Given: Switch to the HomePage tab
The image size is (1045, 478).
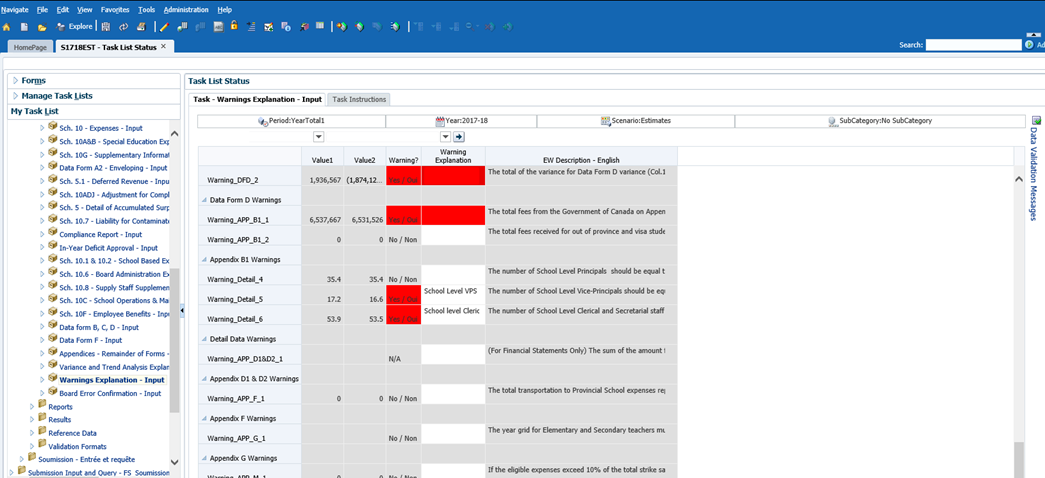Looking at the screenshot, I should tap(30, 47).
